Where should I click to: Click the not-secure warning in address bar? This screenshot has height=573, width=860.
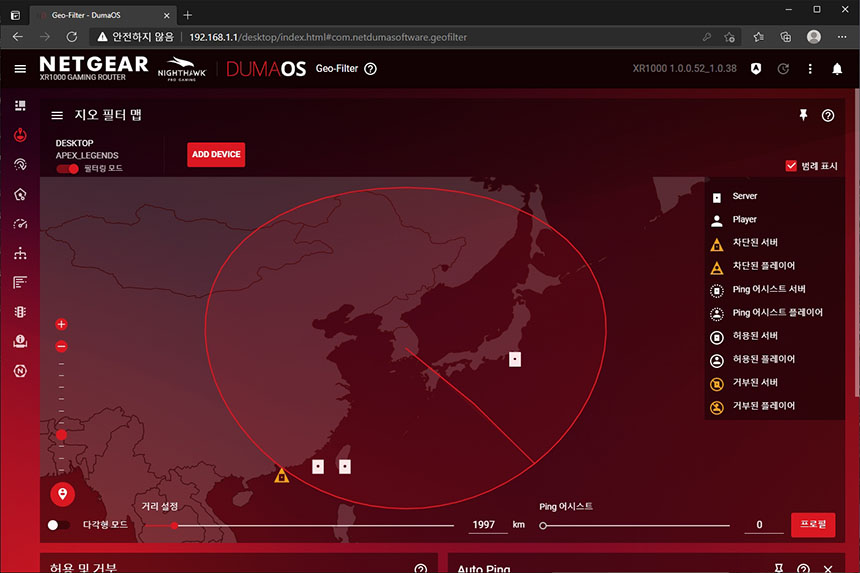(x=135, y=37)
